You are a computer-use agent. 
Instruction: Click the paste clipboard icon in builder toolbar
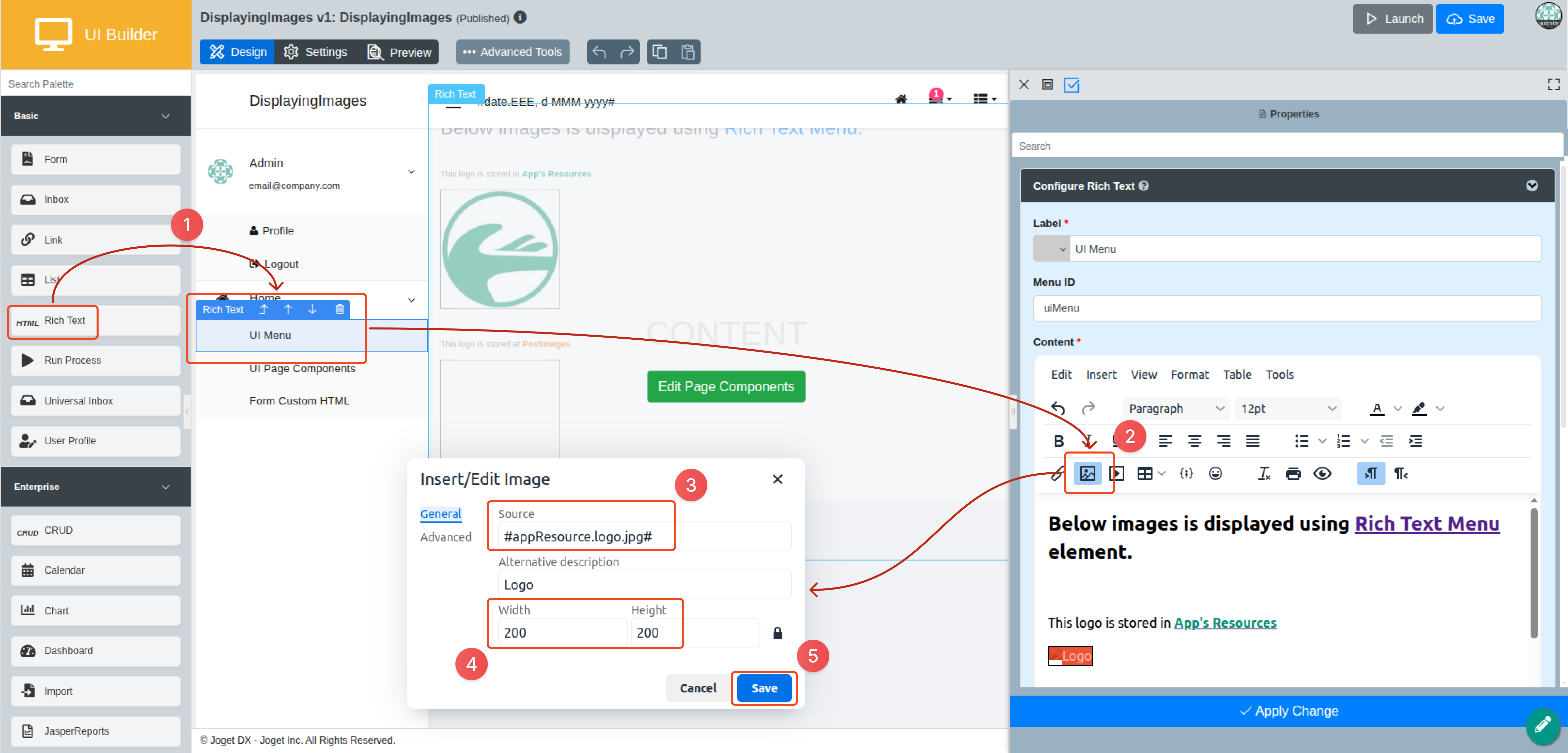click(688, 52)
